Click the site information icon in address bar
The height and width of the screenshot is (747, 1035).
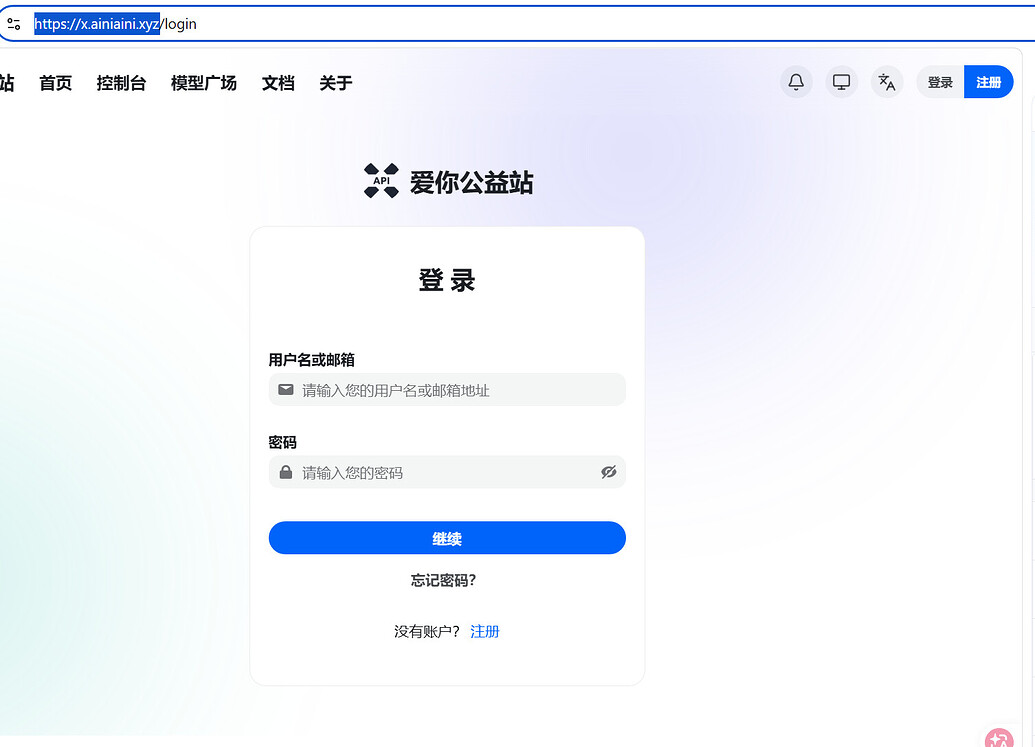click(x=14, y=24)
